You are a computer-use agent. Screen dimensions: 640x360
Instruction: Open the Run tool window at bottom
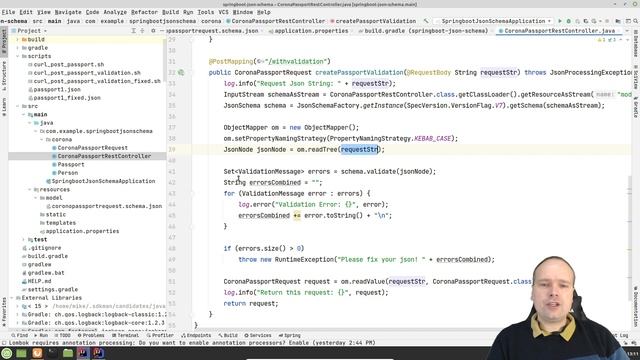pos(41,336)
